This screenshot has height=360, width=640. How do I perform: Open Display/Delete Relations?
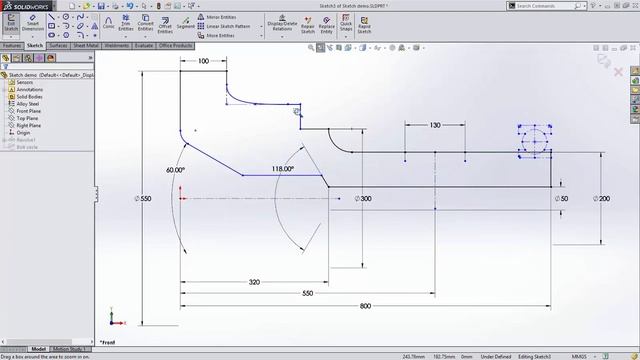point(282,23)
